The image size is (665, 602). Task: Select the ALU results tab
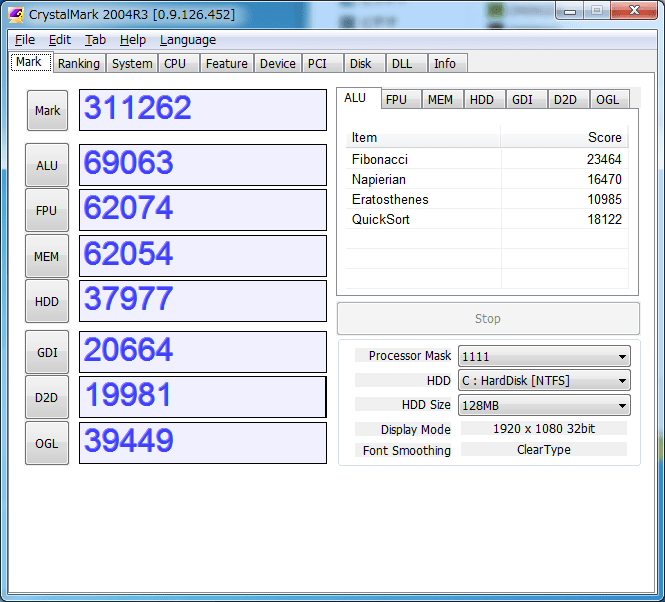point(359,98)
